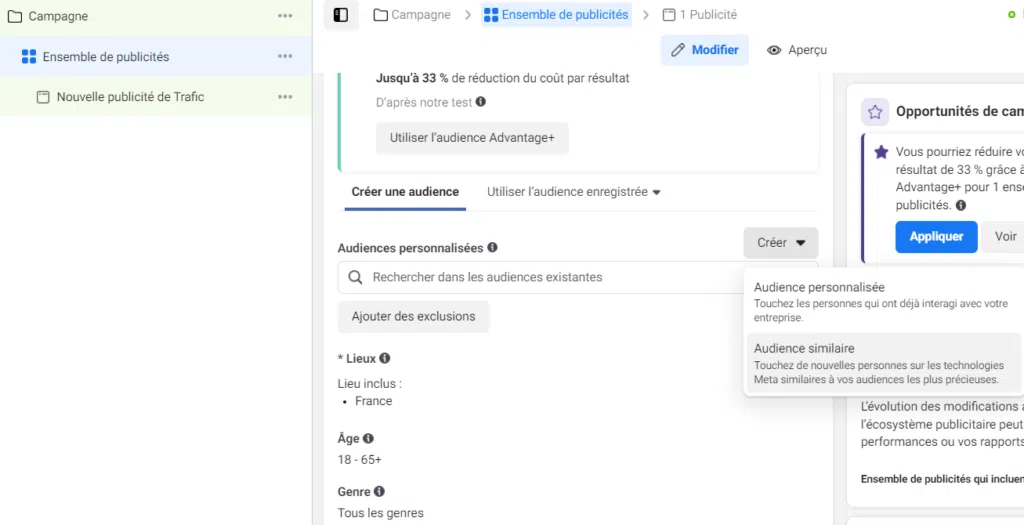Click the search magnifier icon
1024x525 pixels.
pyautogui.click(x=355, y=277)
